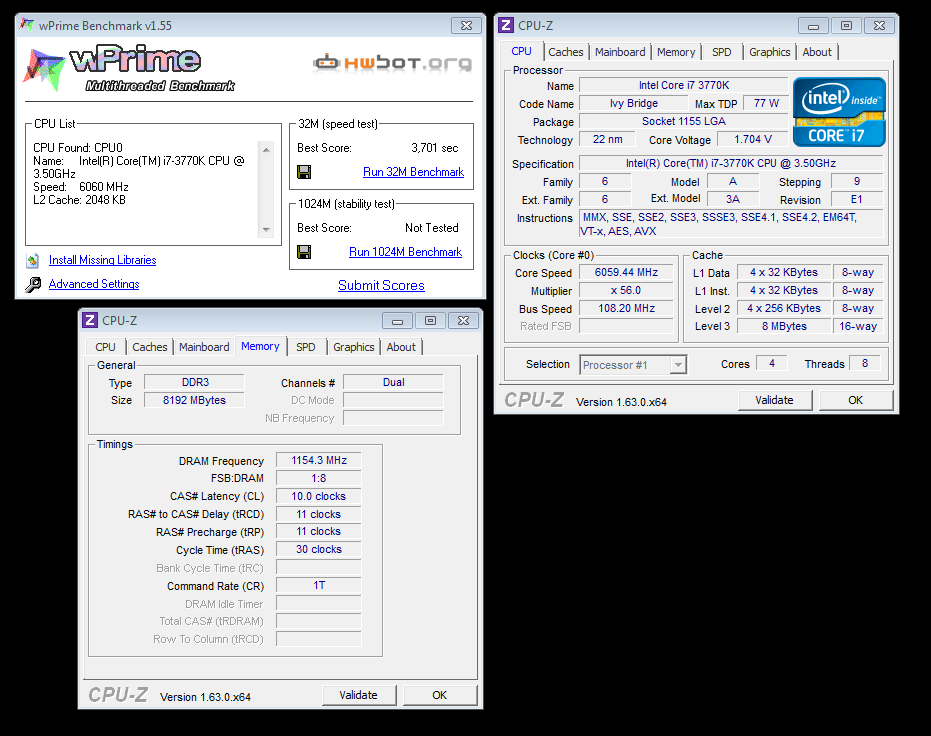Open SPD tab in the Memory window
Screen dimensions: 931x736
coord(306,347)
